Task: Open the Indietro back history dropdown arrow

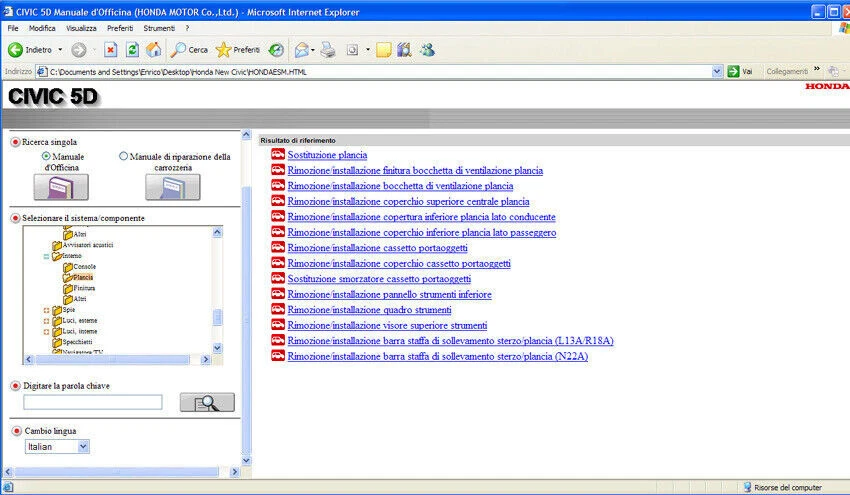Action: pyautogui.click(x=60, y=50)
